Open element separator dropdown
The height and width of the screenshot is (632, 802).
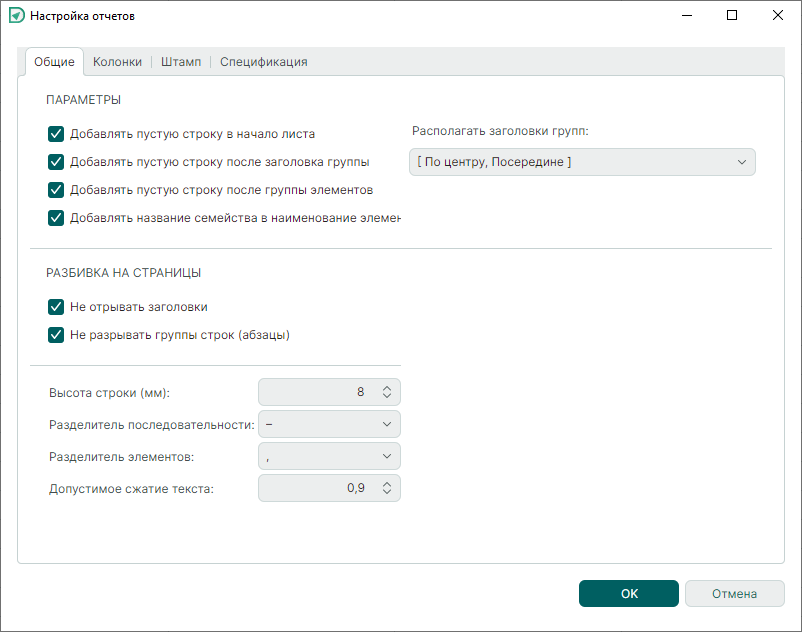(329, 456)
